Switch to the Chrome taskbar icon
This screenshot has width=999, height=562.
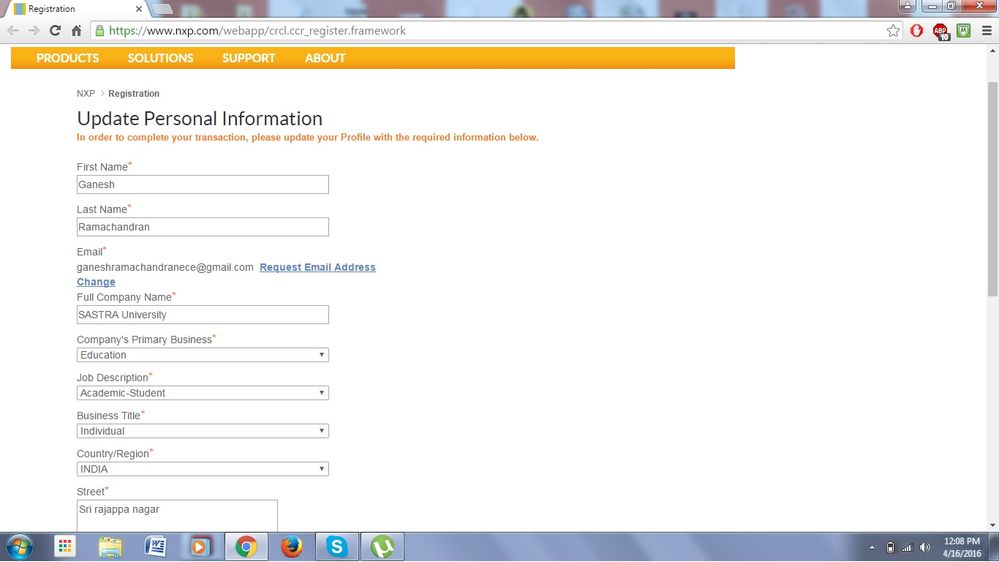click(246, 547)
